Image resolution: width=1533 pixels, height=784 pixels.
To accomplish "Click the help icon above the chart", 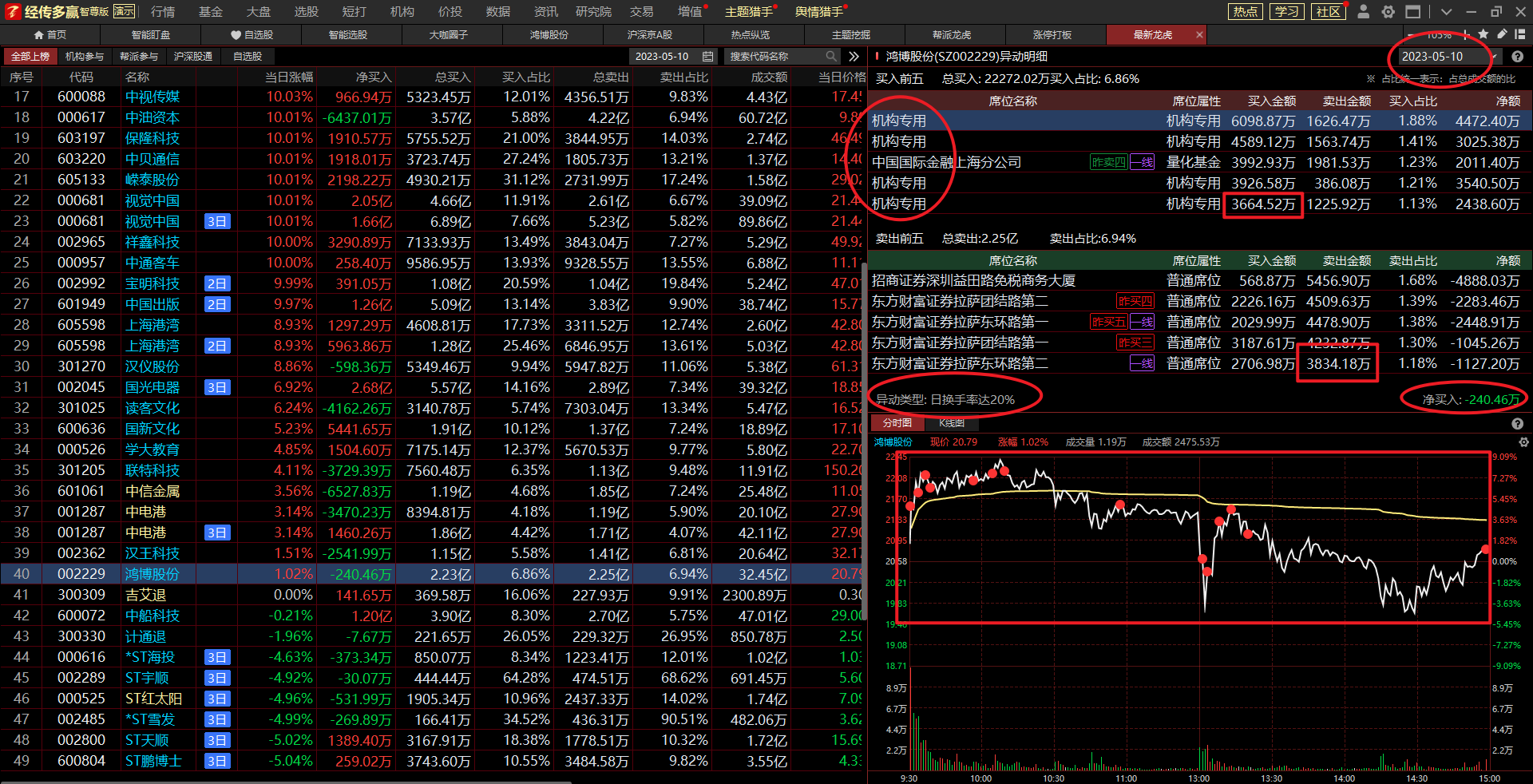I will (x=1517, y=424).
